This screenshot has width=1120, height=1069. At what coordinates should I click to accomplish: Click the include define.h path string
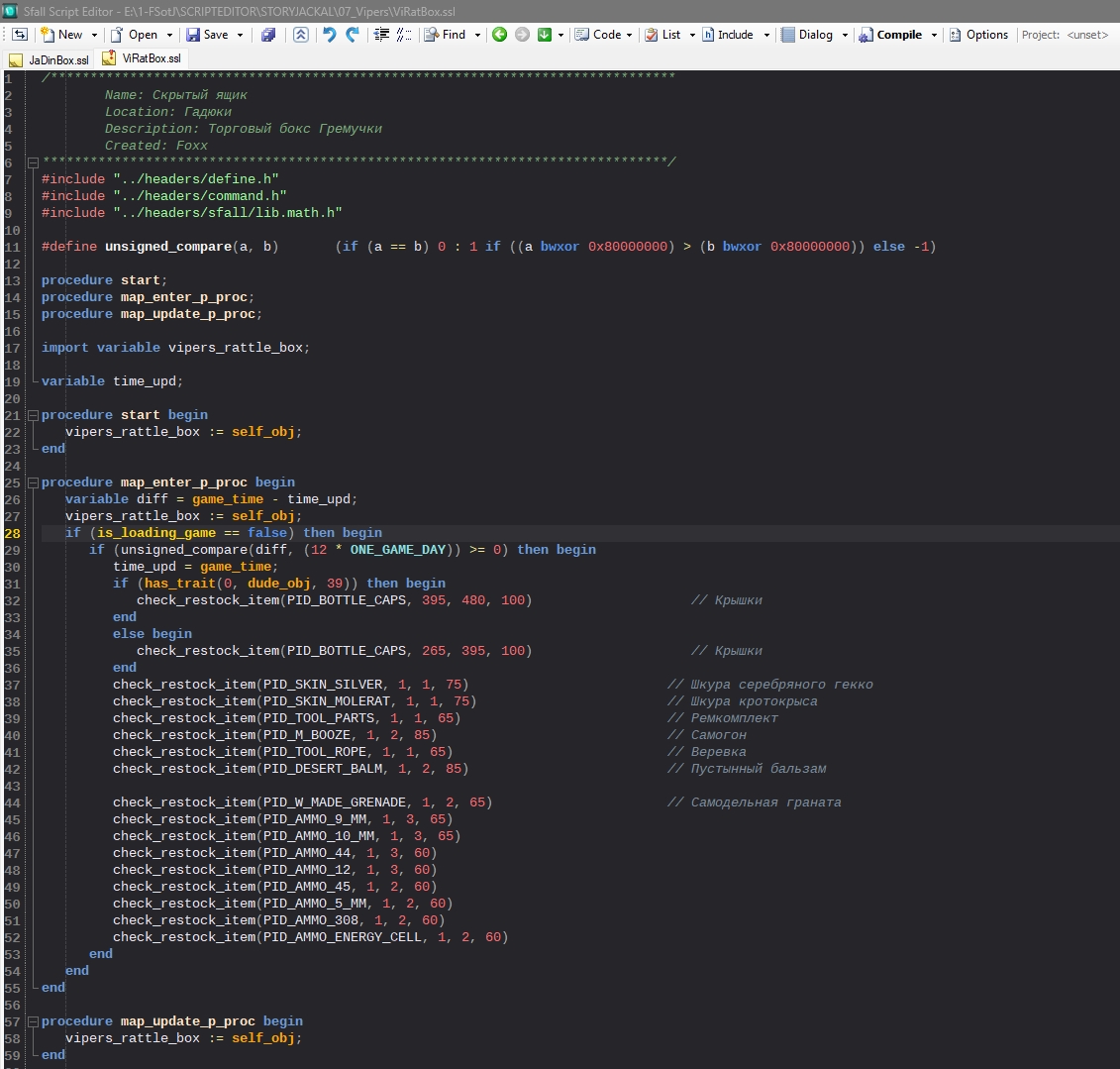[196, 179]
